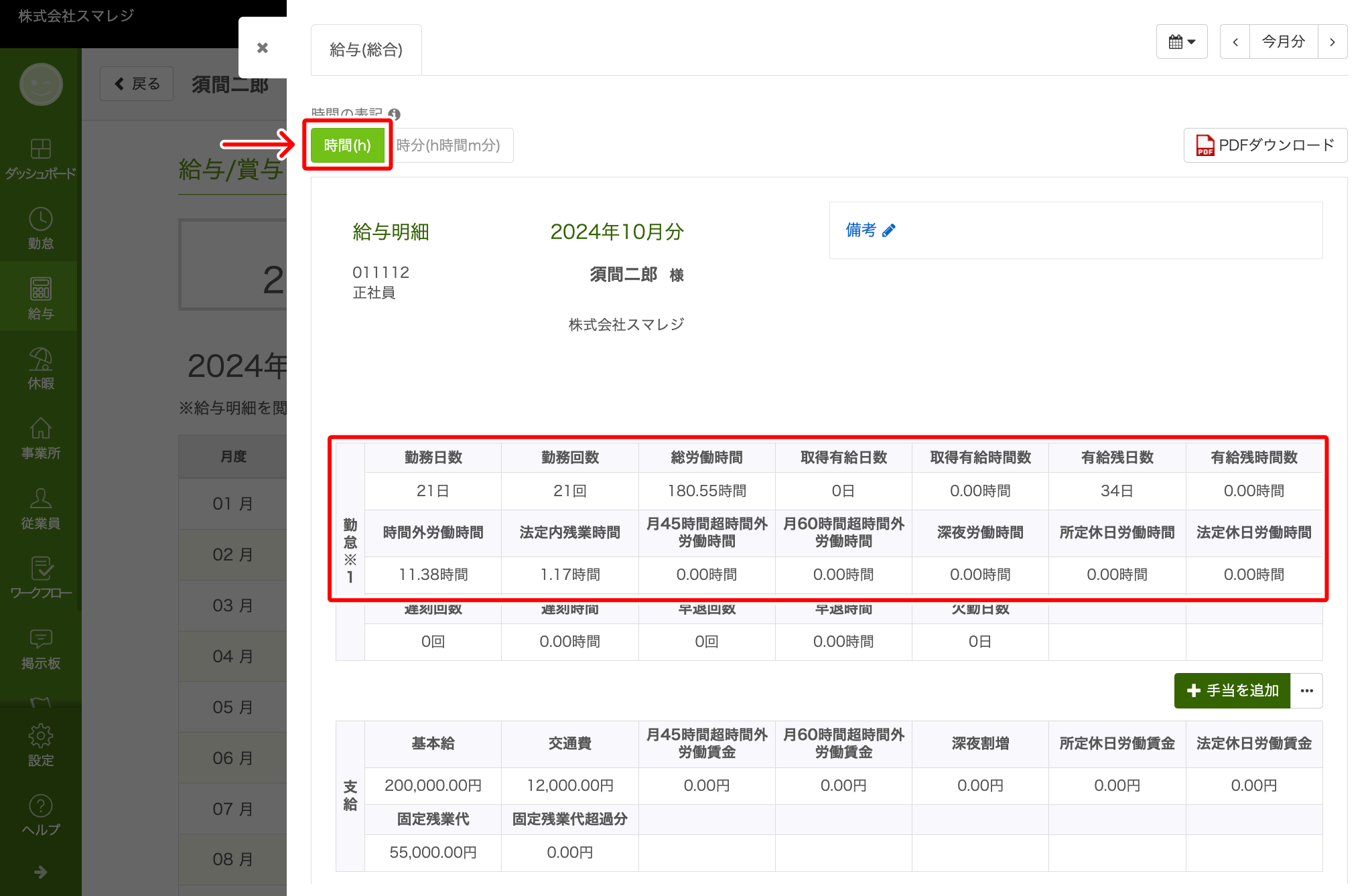Viewport: 1372px width, 896px height.
Task: Click the user avatar smiley icon
Action: (x=41, y=84)
